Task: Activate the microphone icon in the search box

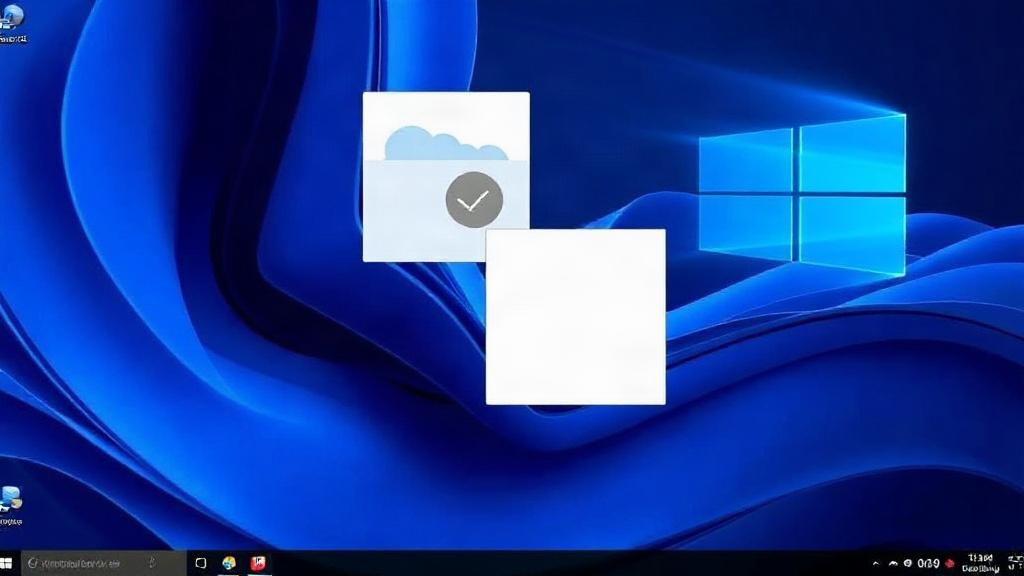Action: [152, 562]
